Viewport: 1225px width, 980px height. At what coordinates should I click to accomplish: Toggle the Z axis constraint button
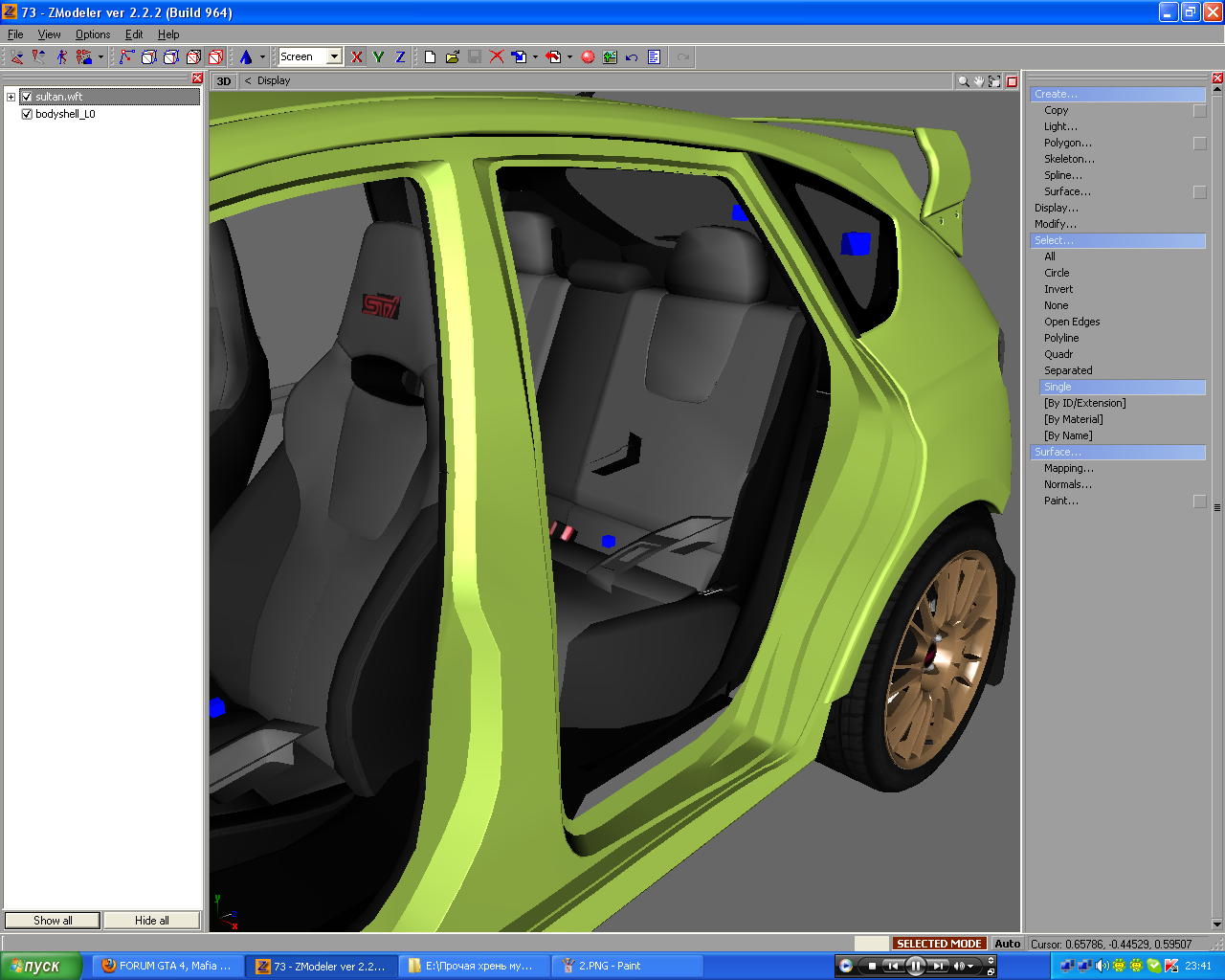400,57
